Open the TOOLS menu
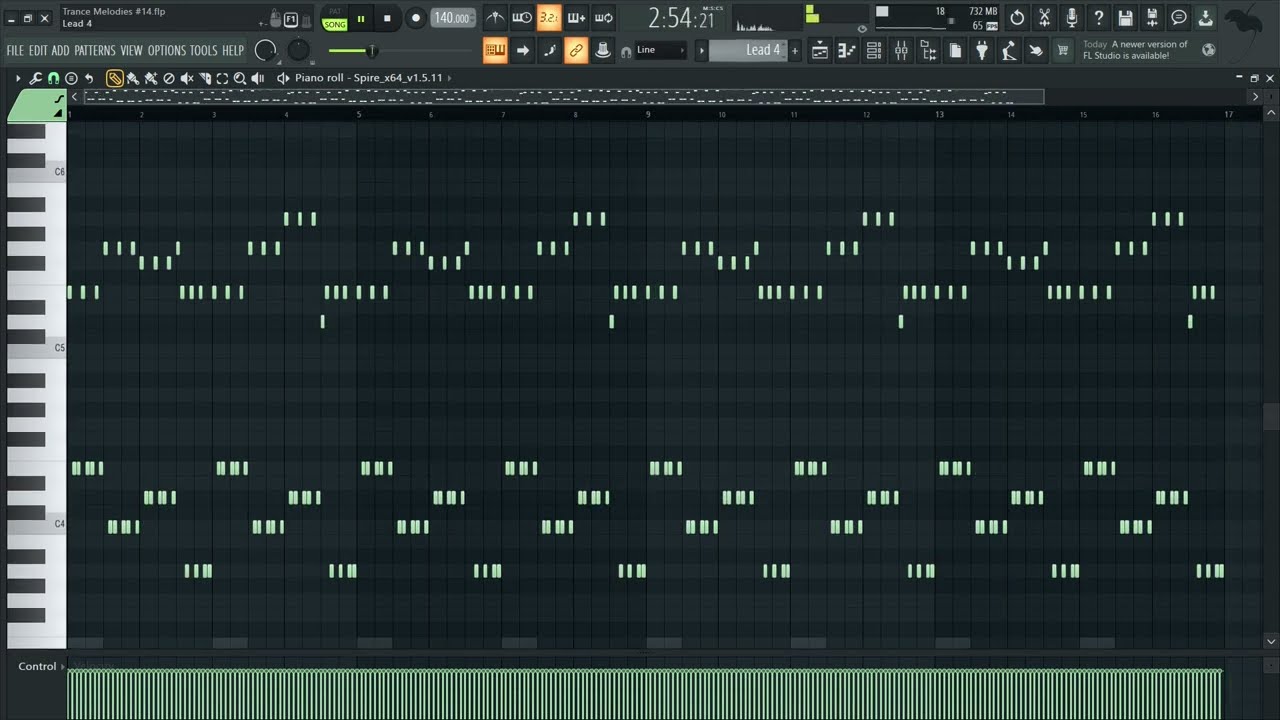 [204, 50]
